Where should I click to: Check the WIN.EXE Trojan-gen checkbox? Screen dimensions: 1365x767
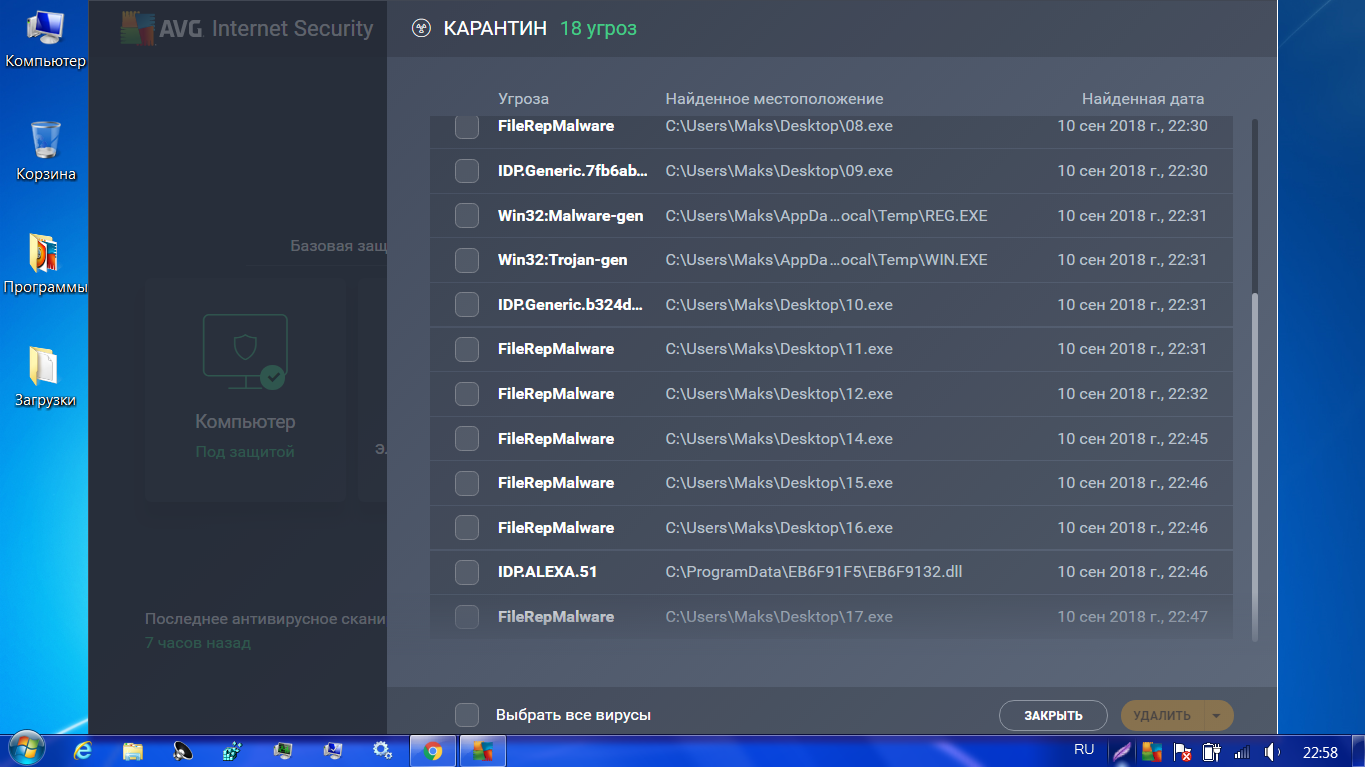(x=467, y=260)
